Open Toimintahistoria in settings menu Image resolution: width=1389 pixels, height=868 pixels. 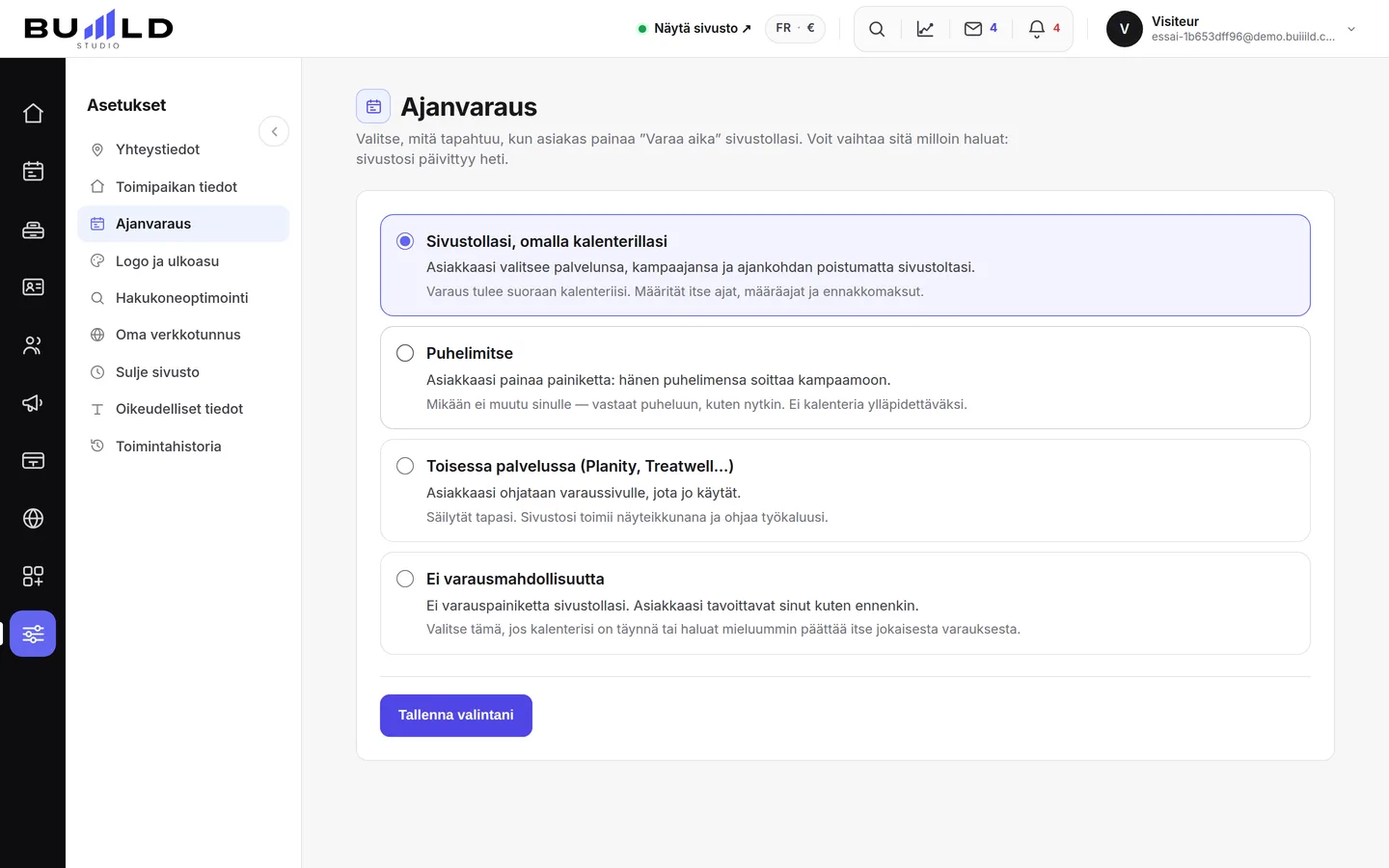[x=183, y=447]
